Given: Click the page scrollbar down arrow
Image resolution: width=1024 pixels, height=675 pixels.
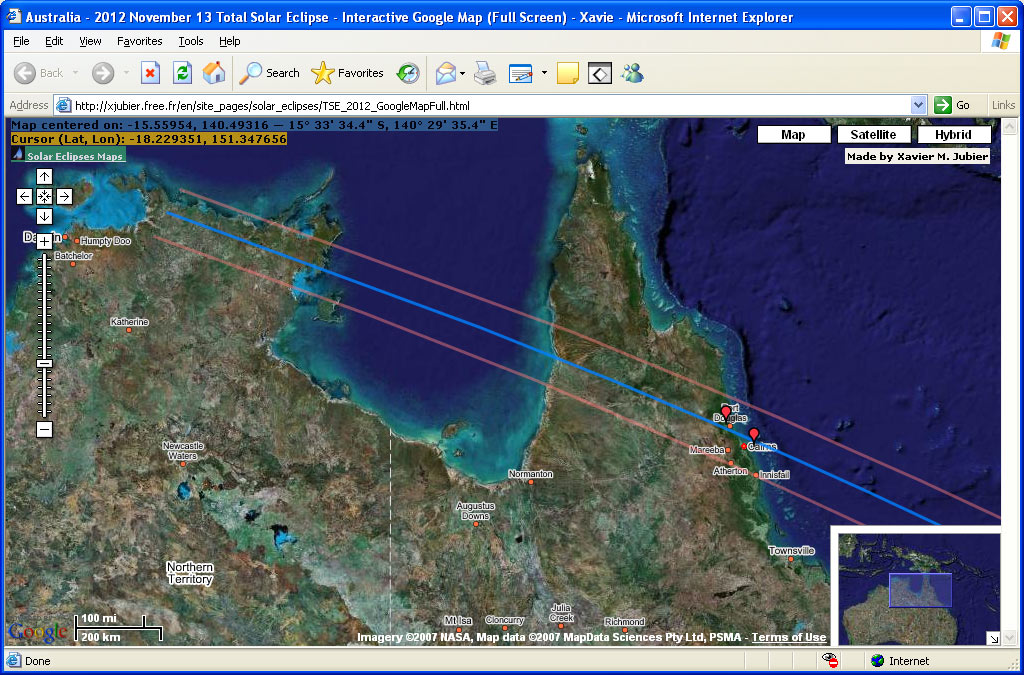Looking at the screenshot, I should click(x=1009, y=638).
